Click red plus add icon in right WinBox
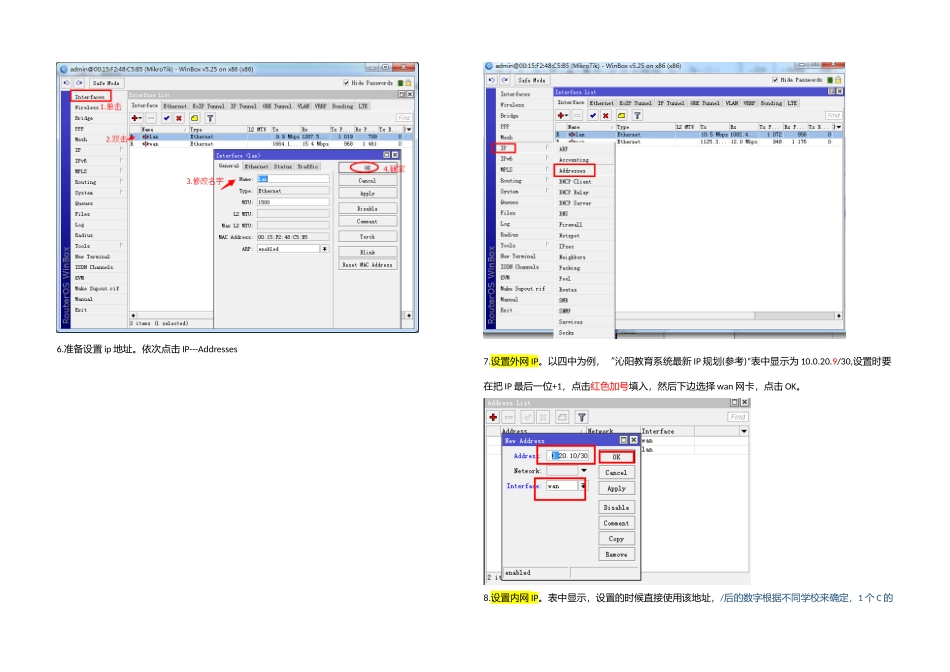Image resolution: width=950 pixels, height=672 pixels. tap(563, 115)
